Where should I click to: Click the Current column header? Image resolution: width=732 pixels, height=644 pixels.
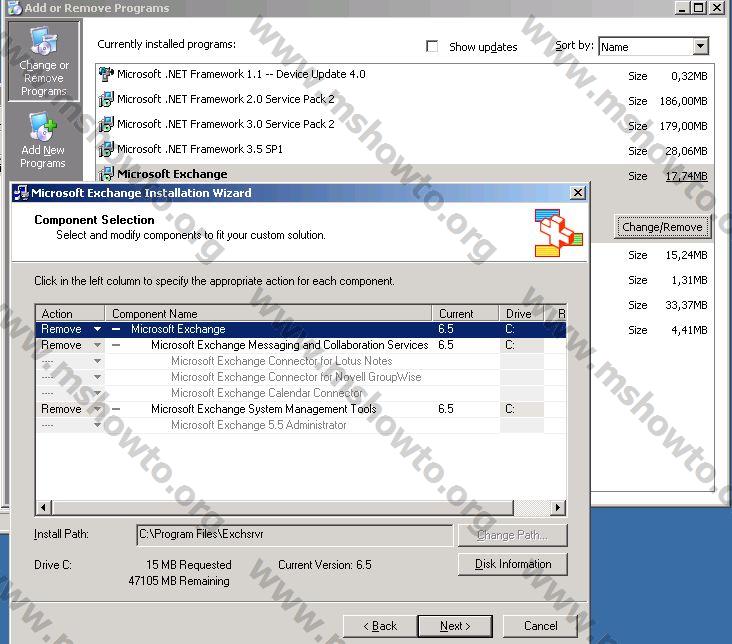click(x=465, y=313)
